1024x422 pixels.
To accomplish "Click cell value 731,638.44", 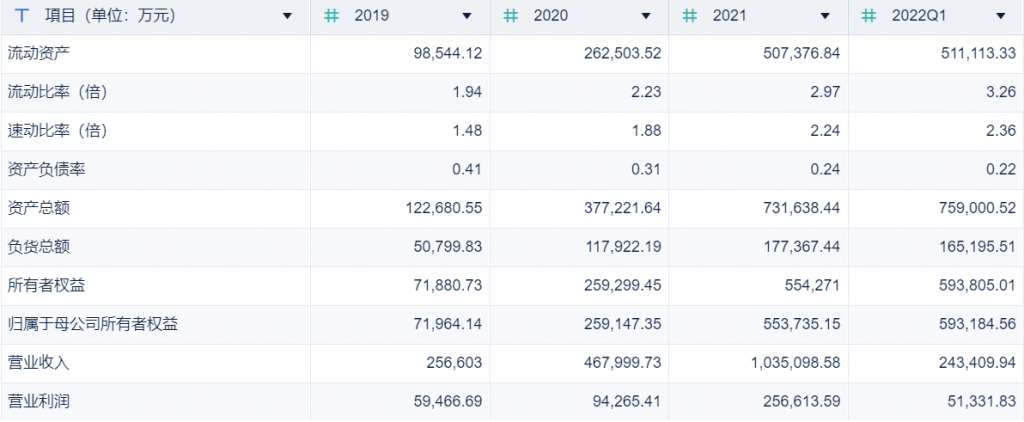I will (802, 208).
